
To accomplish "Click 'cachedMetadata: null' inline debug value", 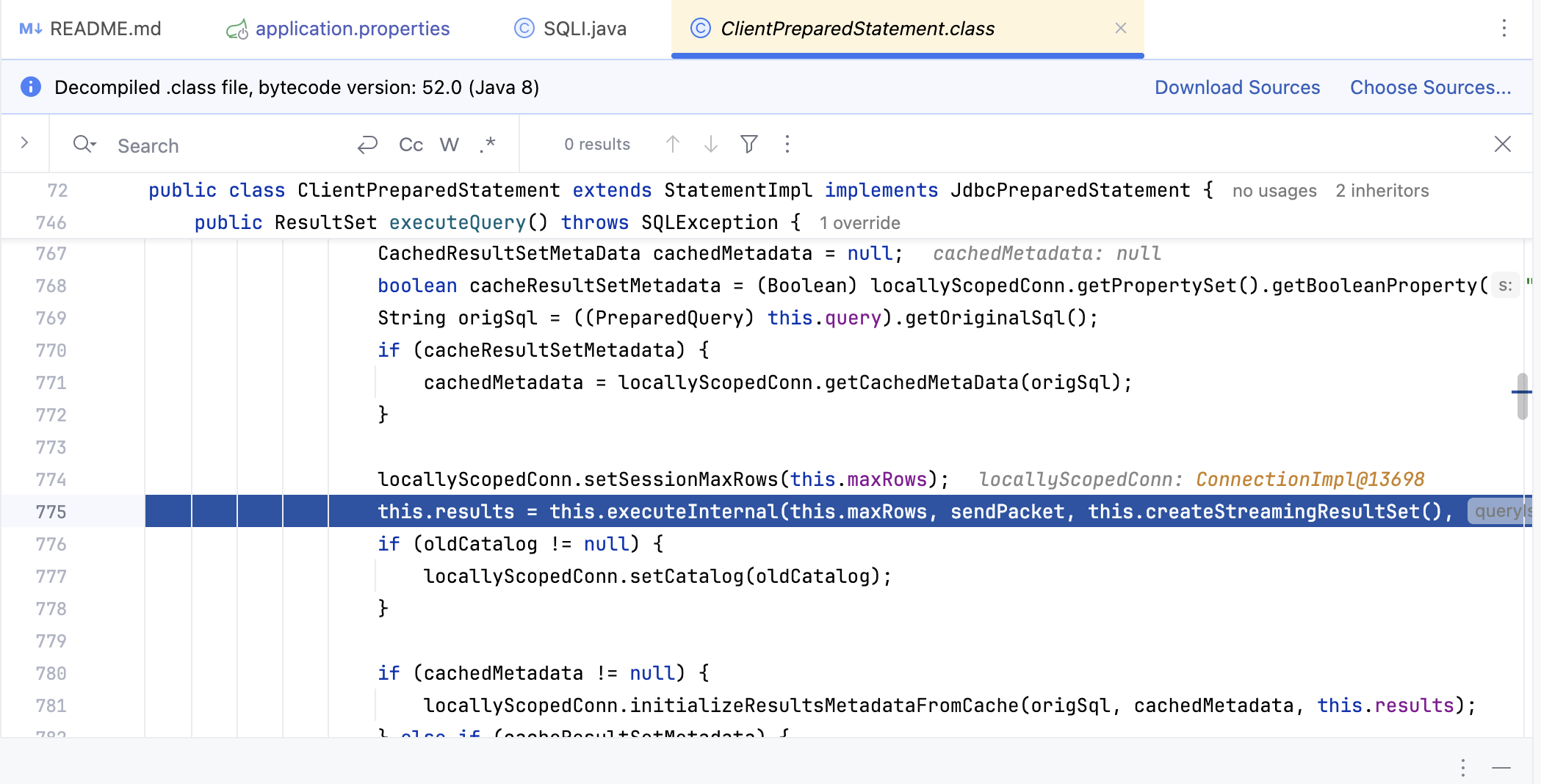I will 1047,253.
